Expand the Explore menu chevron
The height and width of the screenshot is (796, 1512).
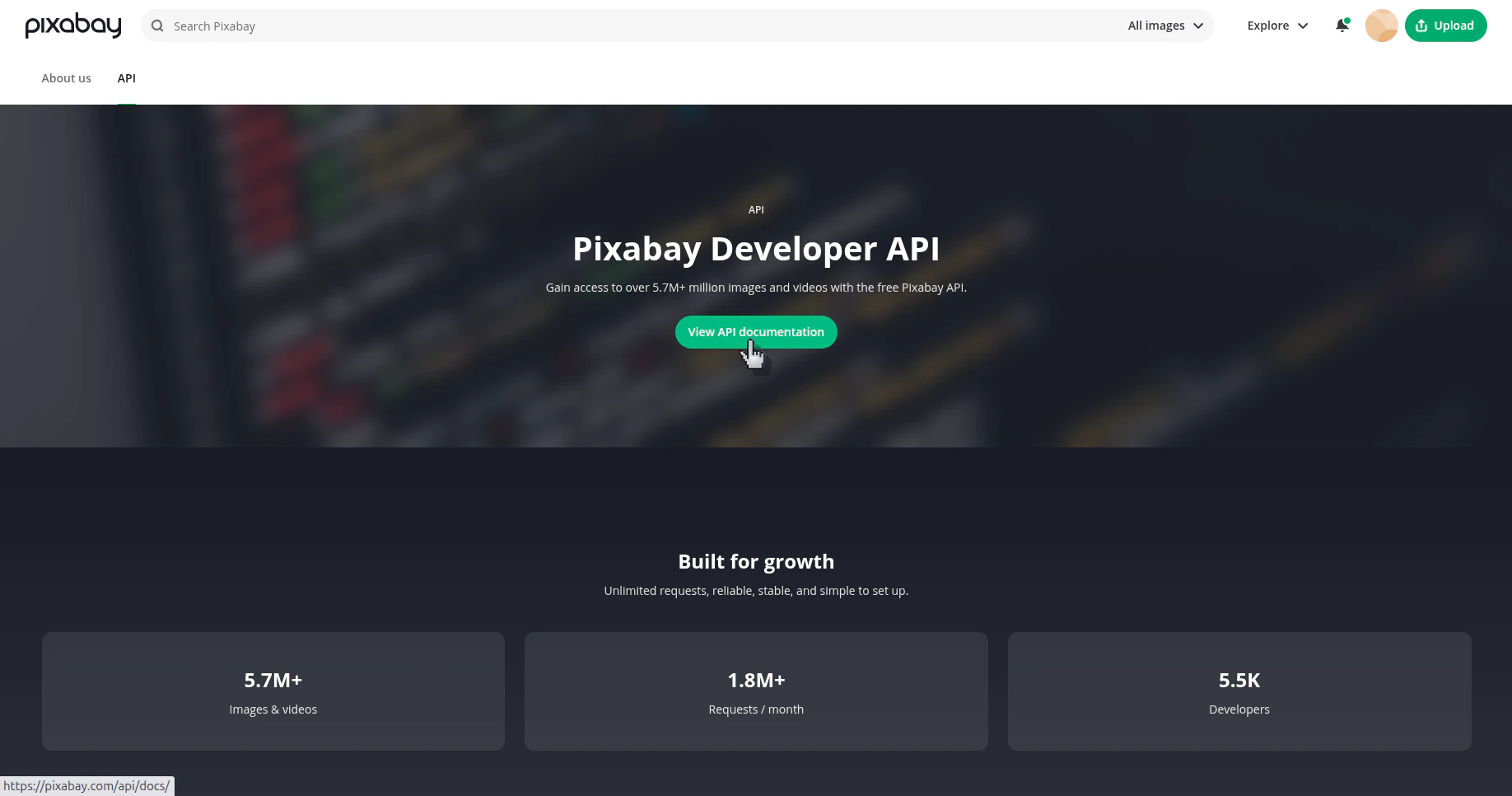click(x=1303, y=26)
